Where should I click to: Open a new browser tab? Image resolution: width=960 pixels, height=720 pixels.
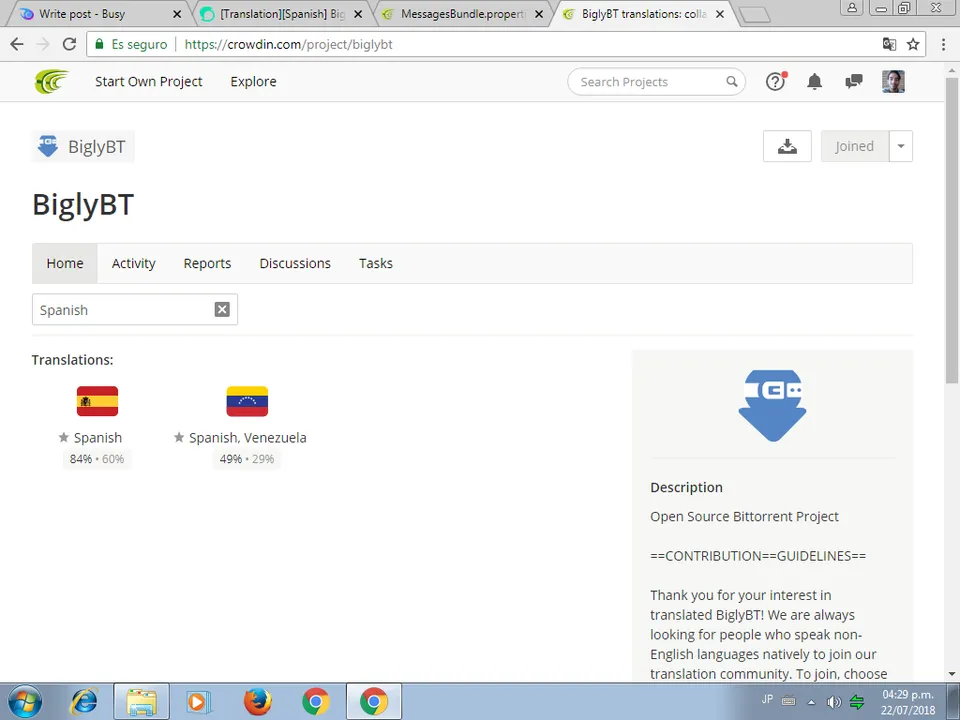point(754,15)
